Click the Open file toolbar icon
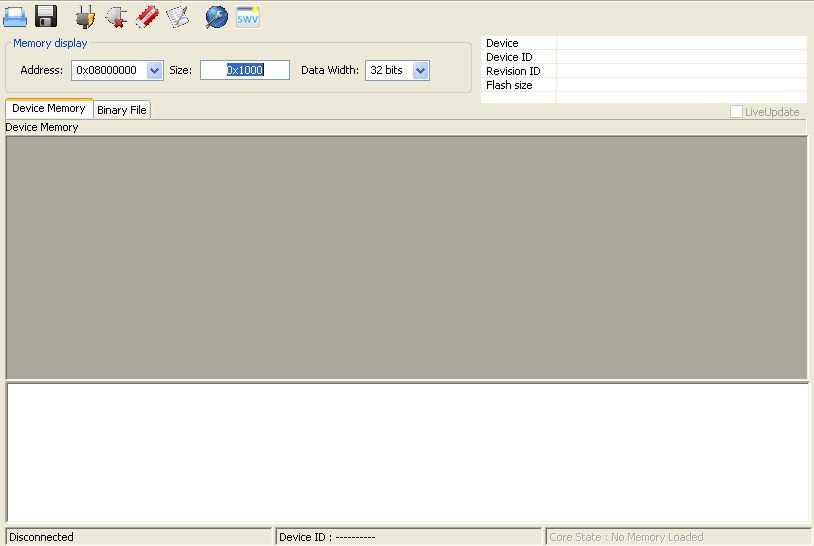 pos(15,16)
